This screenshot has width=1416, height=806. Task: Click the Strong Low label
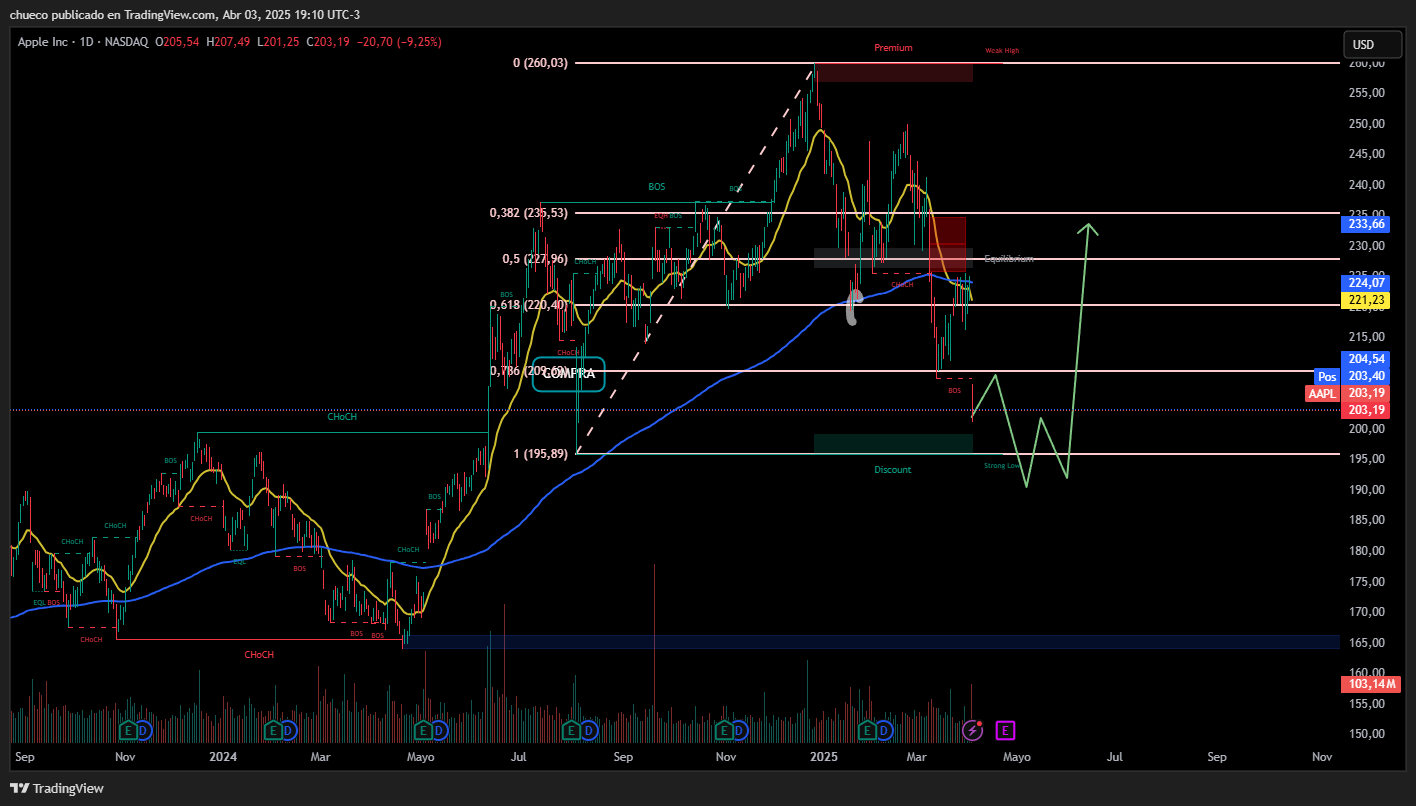pyautogui.click(x=1002, y=466)
